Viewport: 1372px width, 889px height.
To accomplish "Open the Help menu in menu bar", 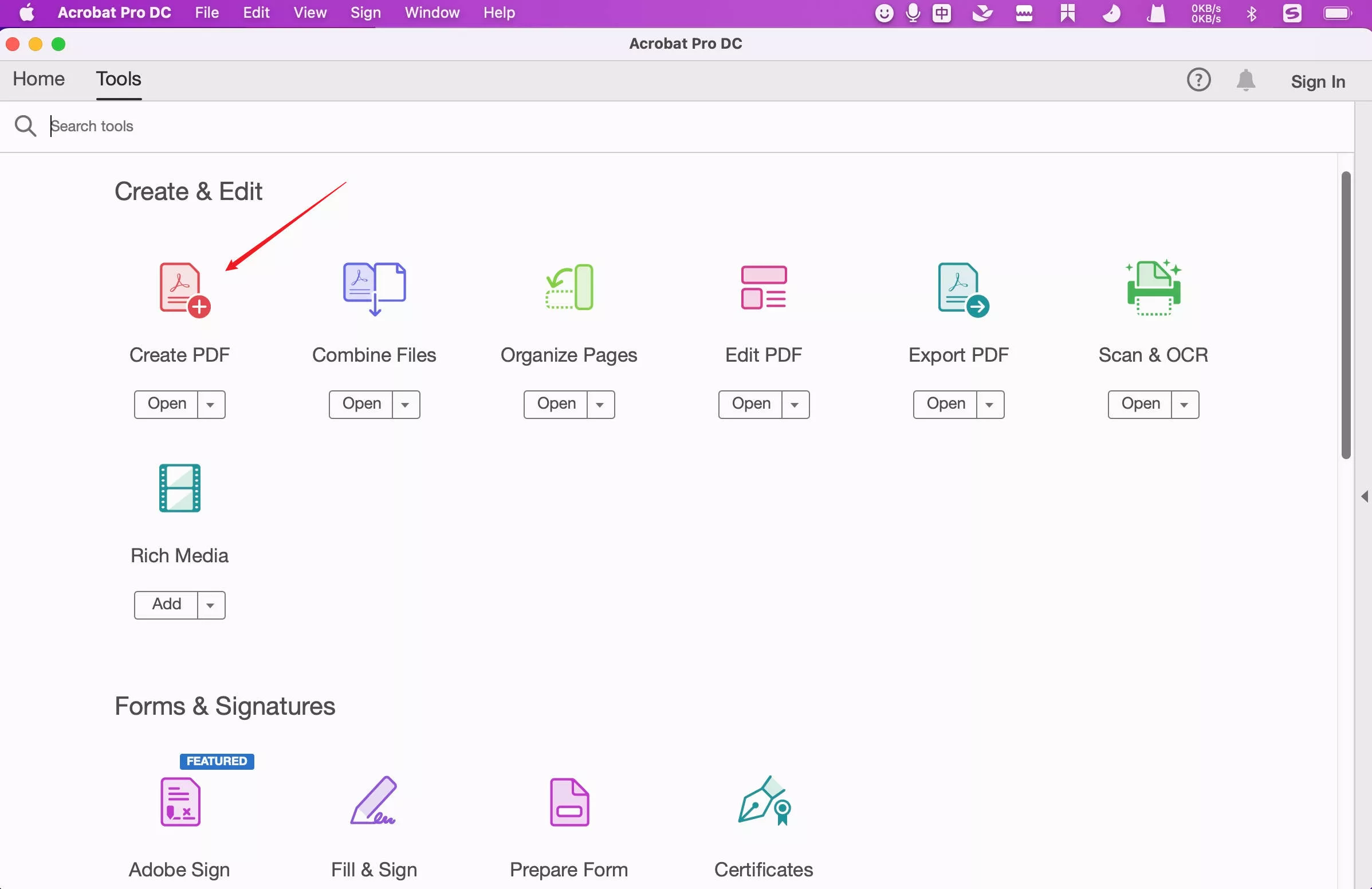I will pos(499,13).
